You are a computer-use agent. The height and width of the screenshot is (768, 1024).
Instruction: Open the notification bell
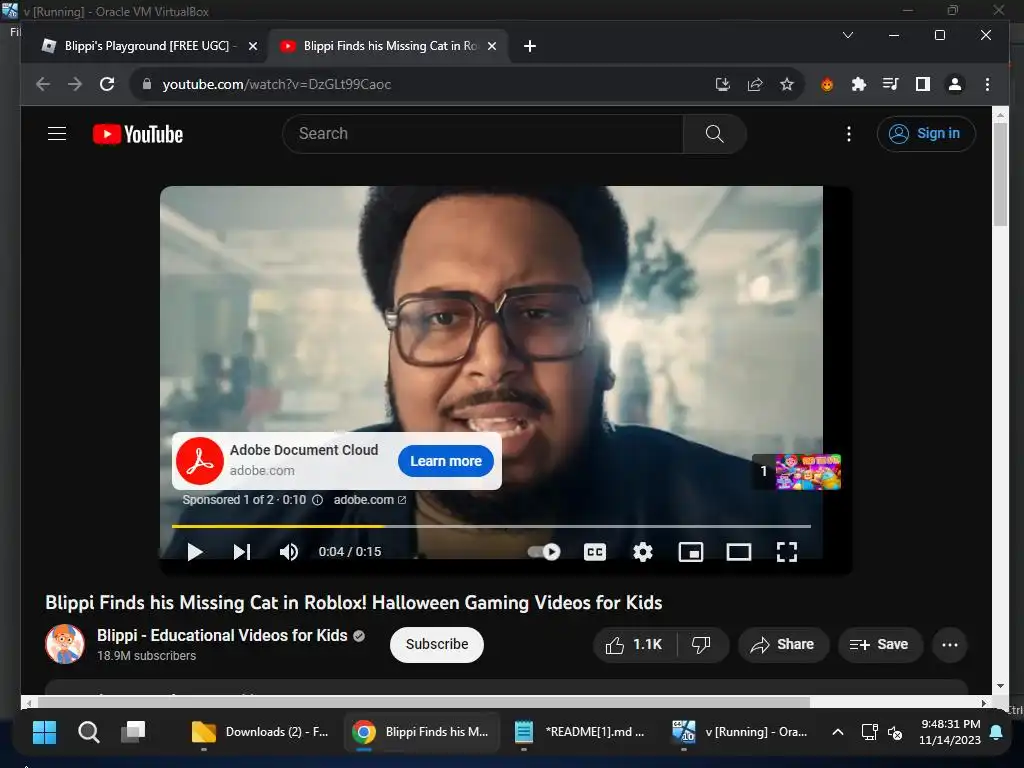click(x=996, y=732)
